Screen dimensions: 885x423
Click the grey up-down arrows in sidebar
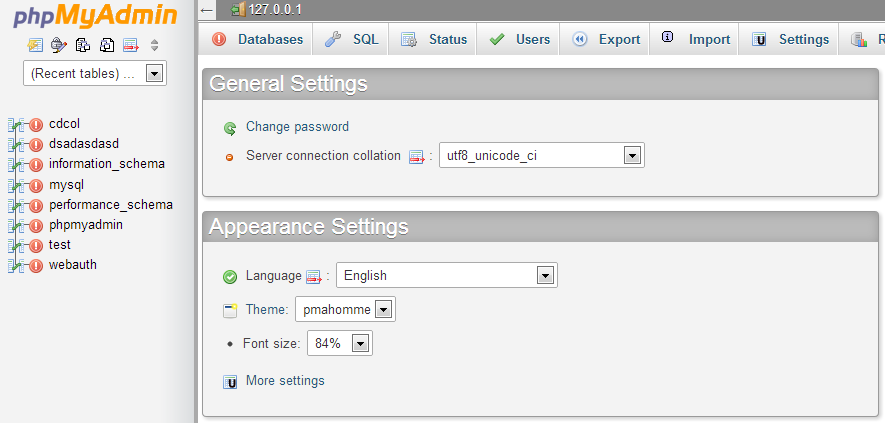click(155, 45)
